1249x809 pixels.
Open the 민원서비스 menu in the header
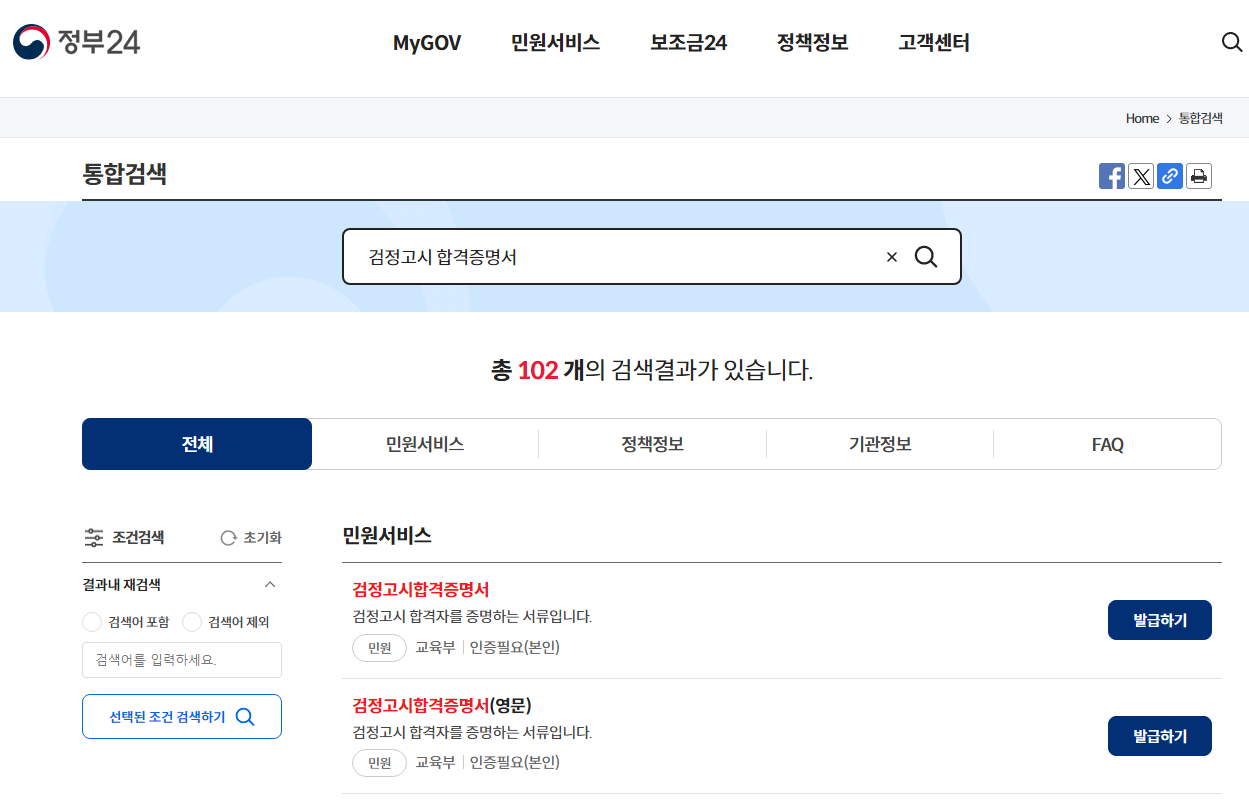[x=555, y=43]
